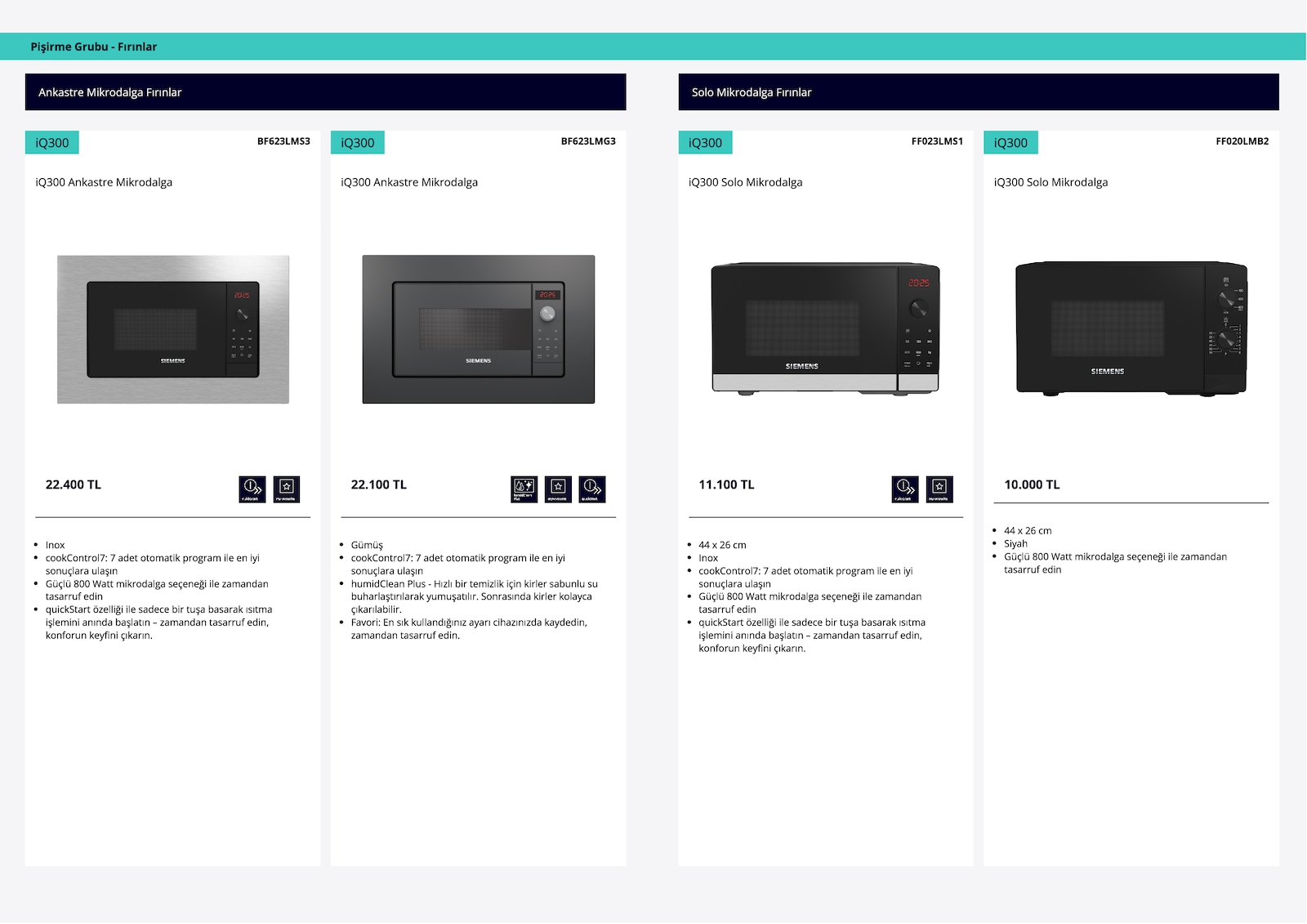Screen dimensions: 1307x924
Task: Click the humidClean Plus icon on BF623LMG3 card
Action: point(524,489)
